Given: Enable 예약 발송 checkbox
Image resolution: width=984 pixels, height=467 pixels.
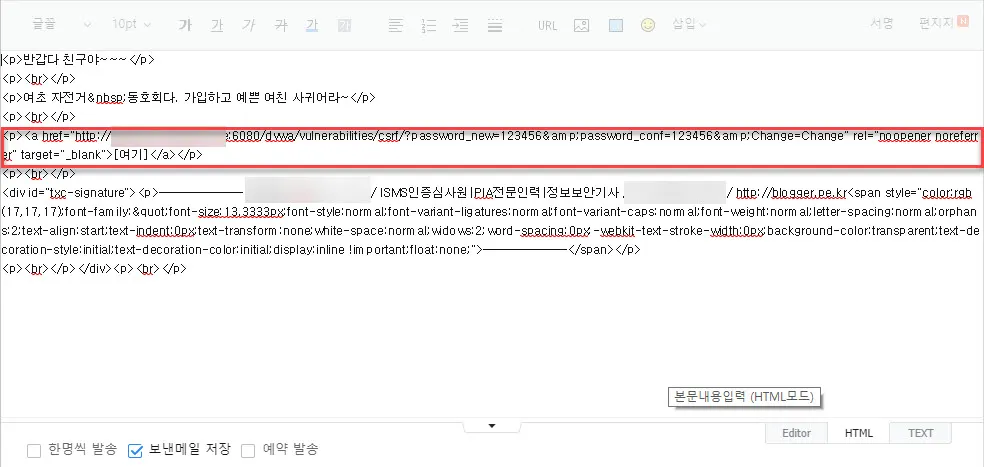Looking at the screenshot, I should pos(248,450).
